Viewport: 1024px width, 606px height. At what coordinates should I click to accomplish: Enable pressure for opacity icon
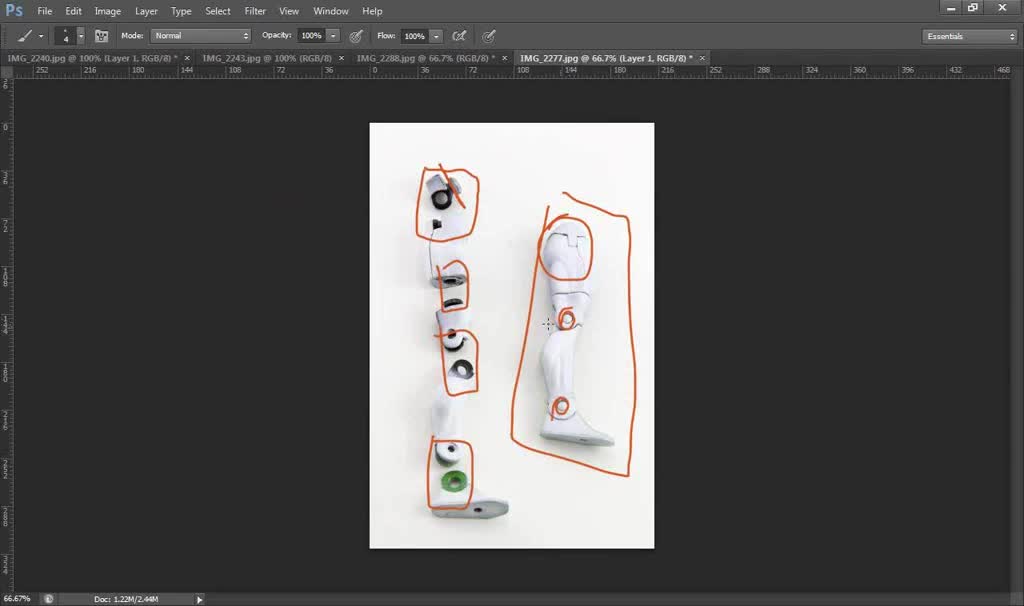[356, 36]
